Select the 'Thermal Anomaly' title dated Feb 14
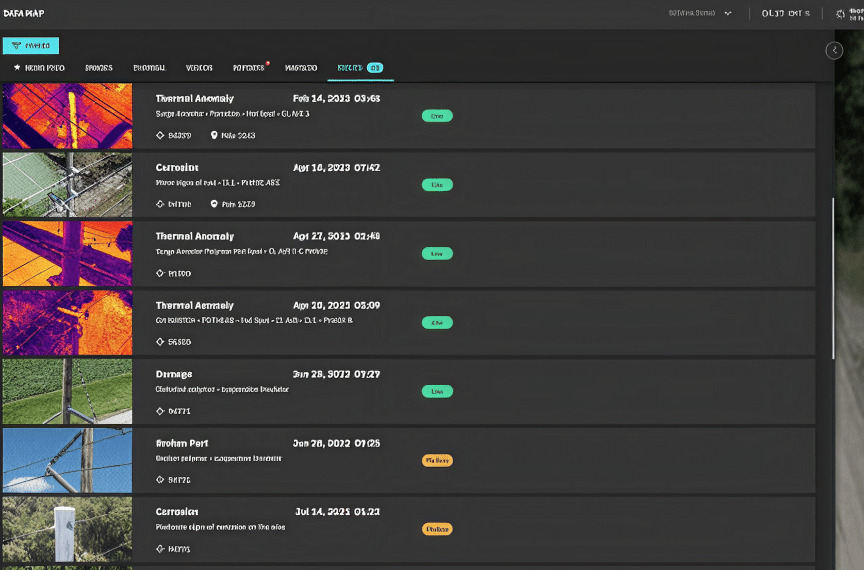Viewport: 864px width, 570px height. pos(195,99)
